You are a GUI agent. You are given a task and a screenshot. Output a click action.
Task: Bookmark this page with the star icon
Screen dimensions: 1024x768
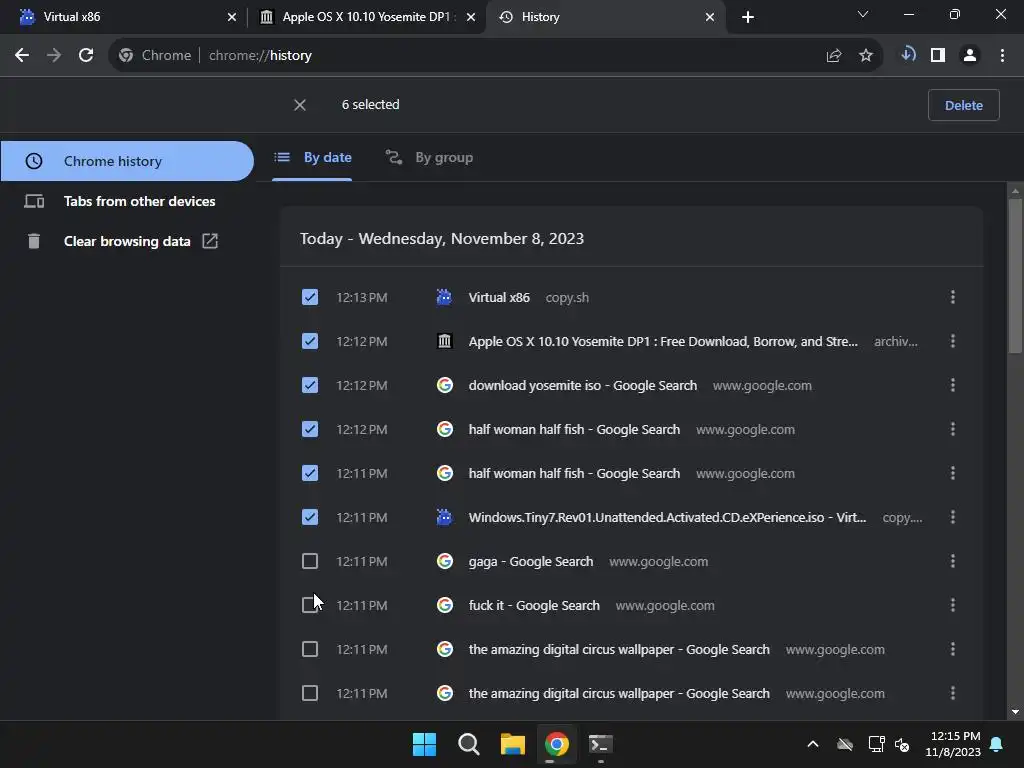[x=865, y=56]
